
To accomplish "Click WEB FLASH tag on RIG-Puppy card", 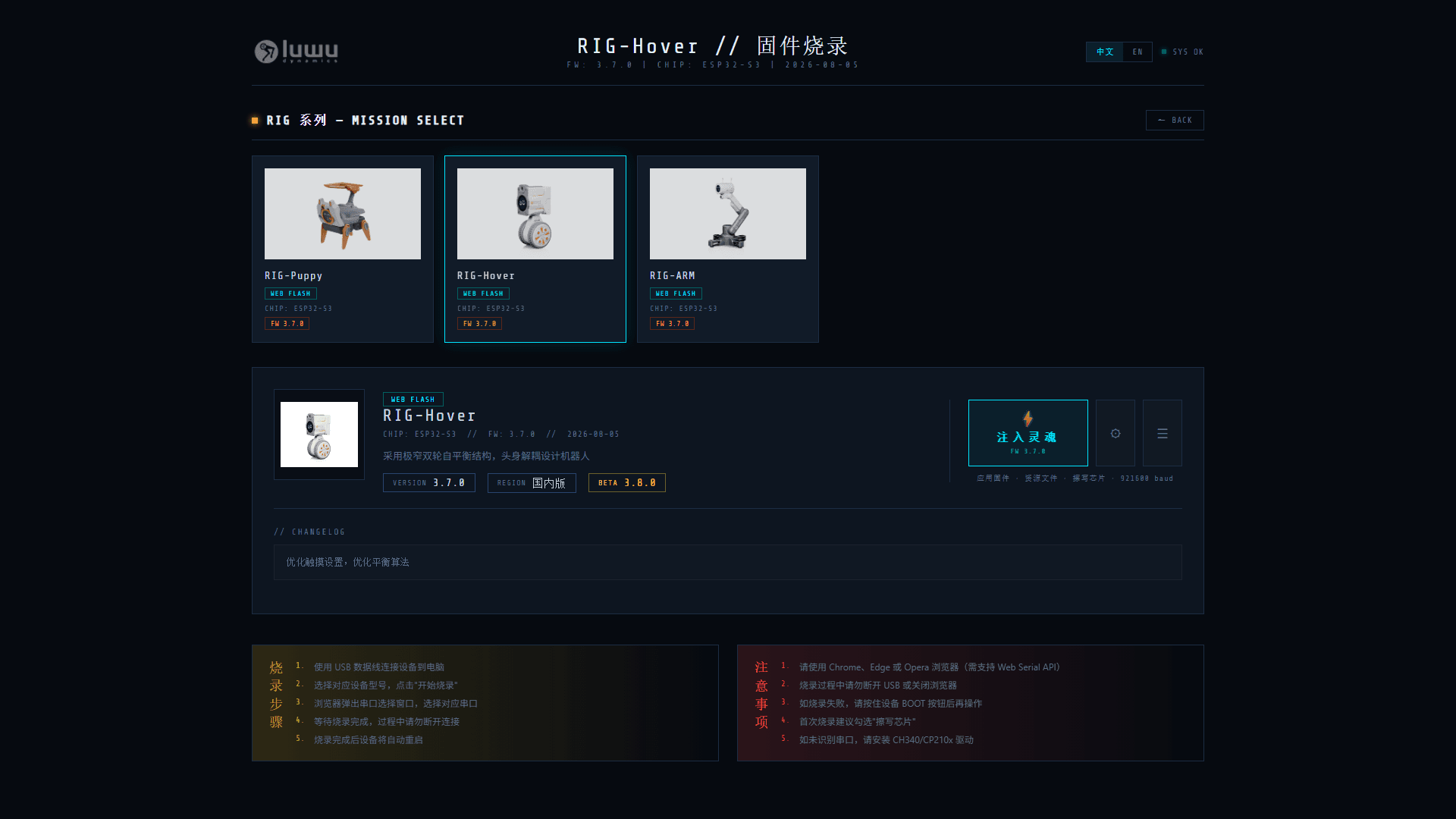I will coord(290,293).
